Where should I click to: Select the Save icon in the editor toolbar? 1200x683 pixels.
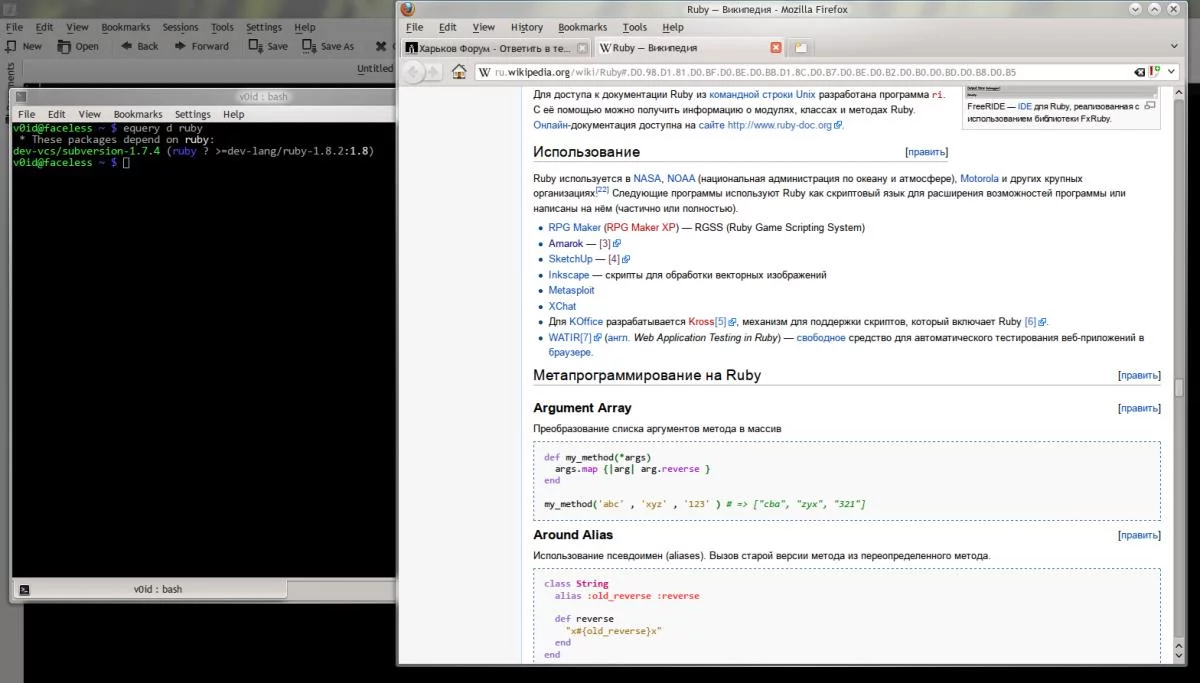point(252,46)
